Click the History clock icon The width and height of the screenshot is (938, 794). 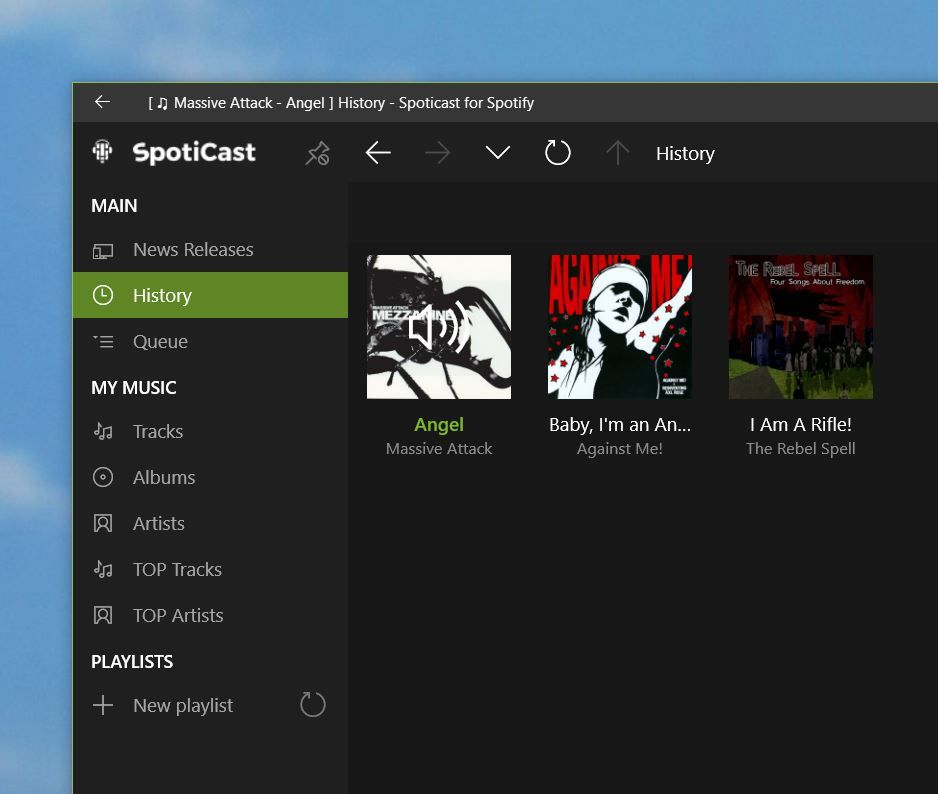pyautogui.click(x=103, y=295)
